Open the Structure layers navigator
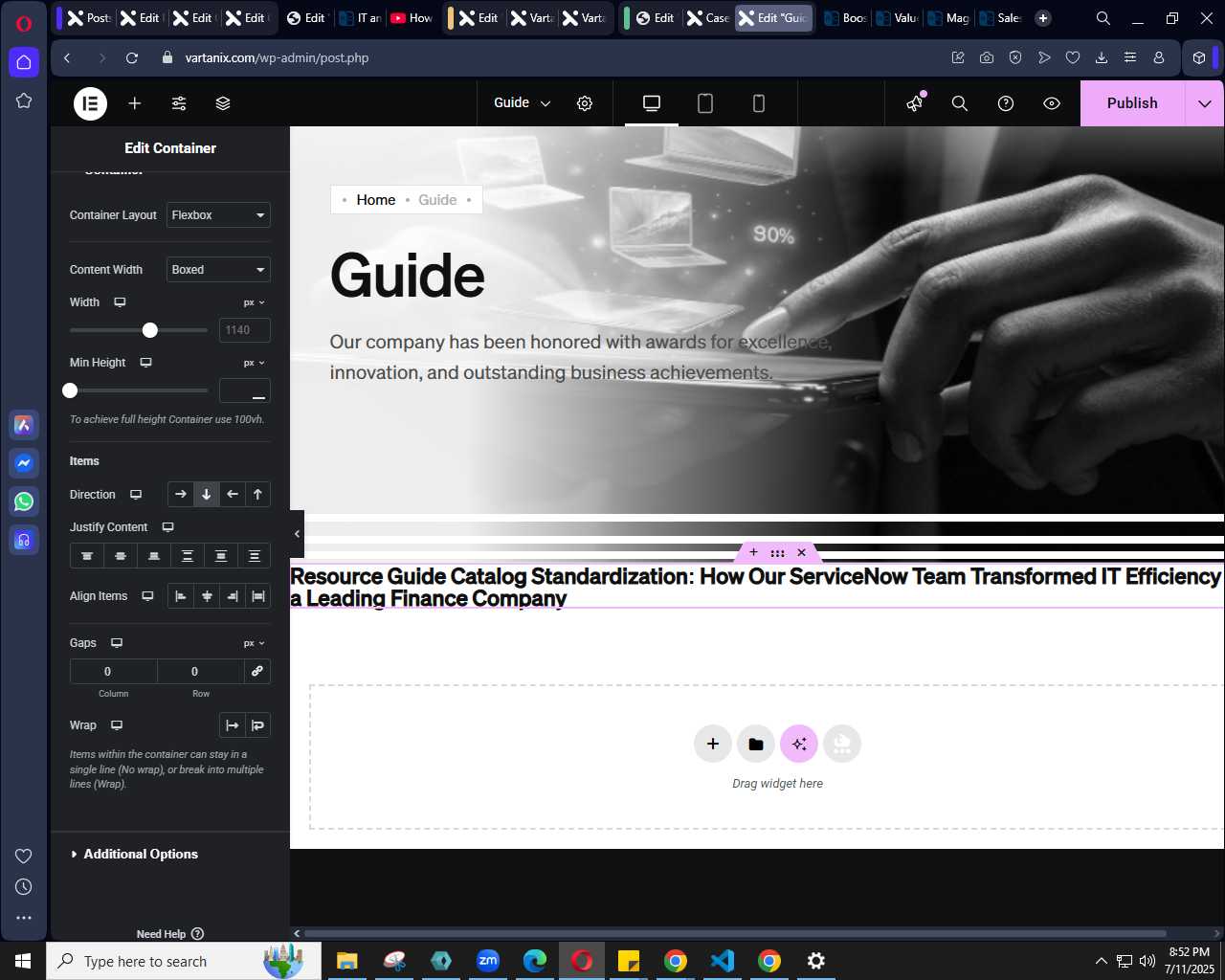Image resolution: width=1225 pixels, height=980 pixels. (223, 103)
